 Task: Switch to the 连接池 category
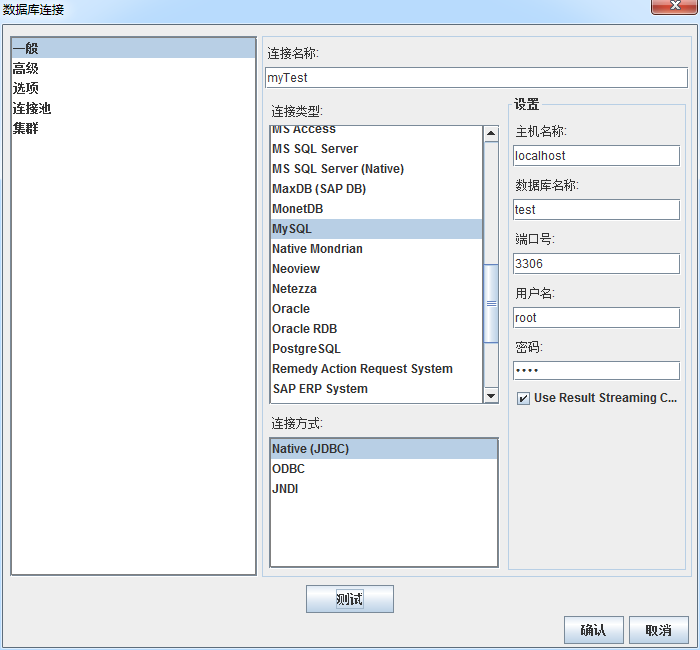[x=133, y=108]
